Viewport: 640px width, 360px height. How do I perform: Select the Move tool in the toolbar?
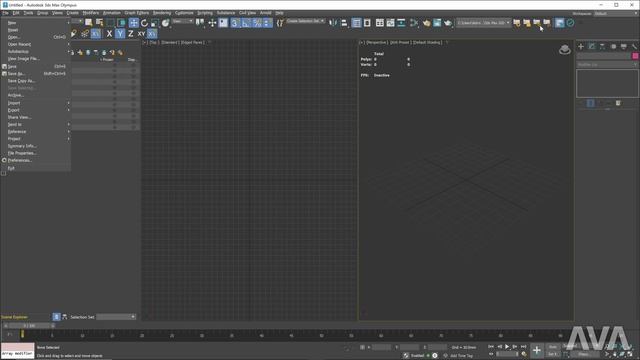(x=133, y=23)
